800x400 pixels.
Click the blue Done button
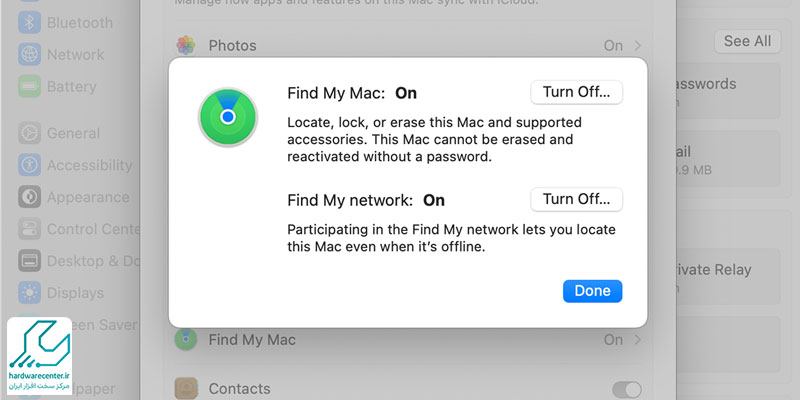pyautogui.click(x=592, y=291)
